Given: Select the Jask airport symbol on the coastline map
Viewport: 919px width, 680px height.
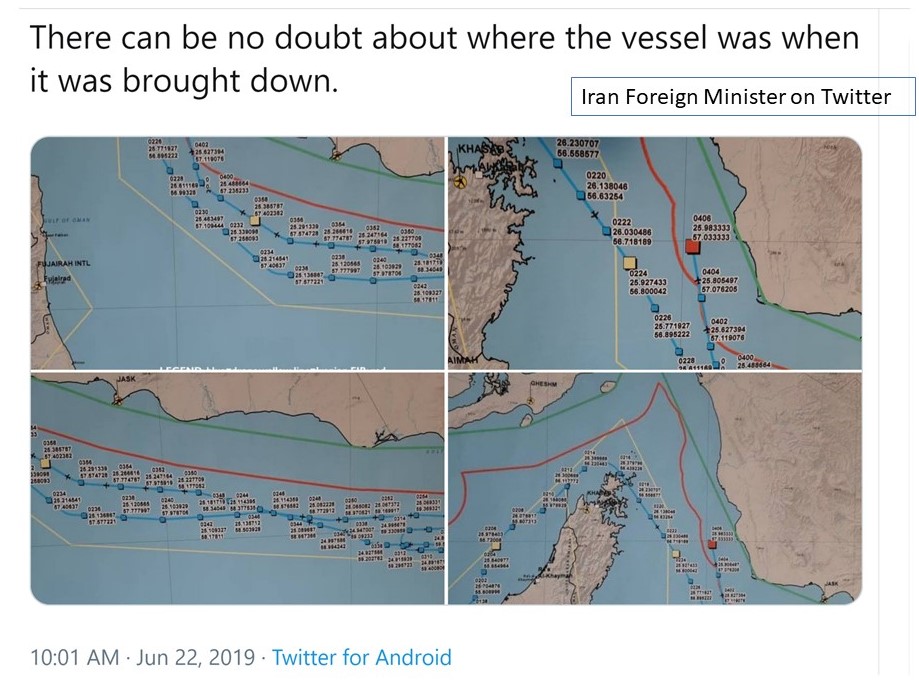Looking at the screenshot, I should point(118,400).
